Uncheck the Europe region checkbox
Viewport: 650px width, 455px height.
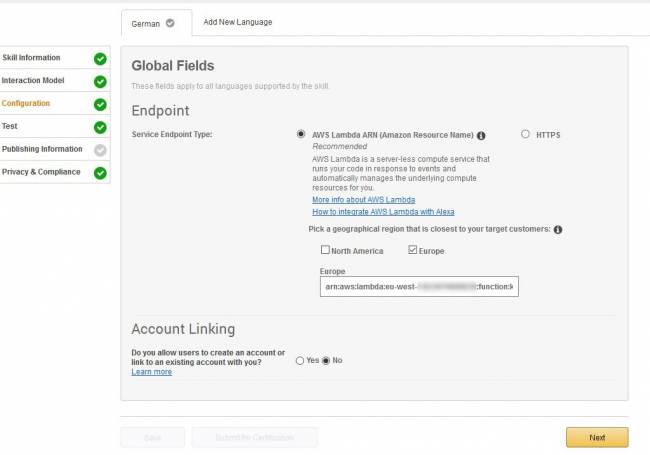click(412, 251)
